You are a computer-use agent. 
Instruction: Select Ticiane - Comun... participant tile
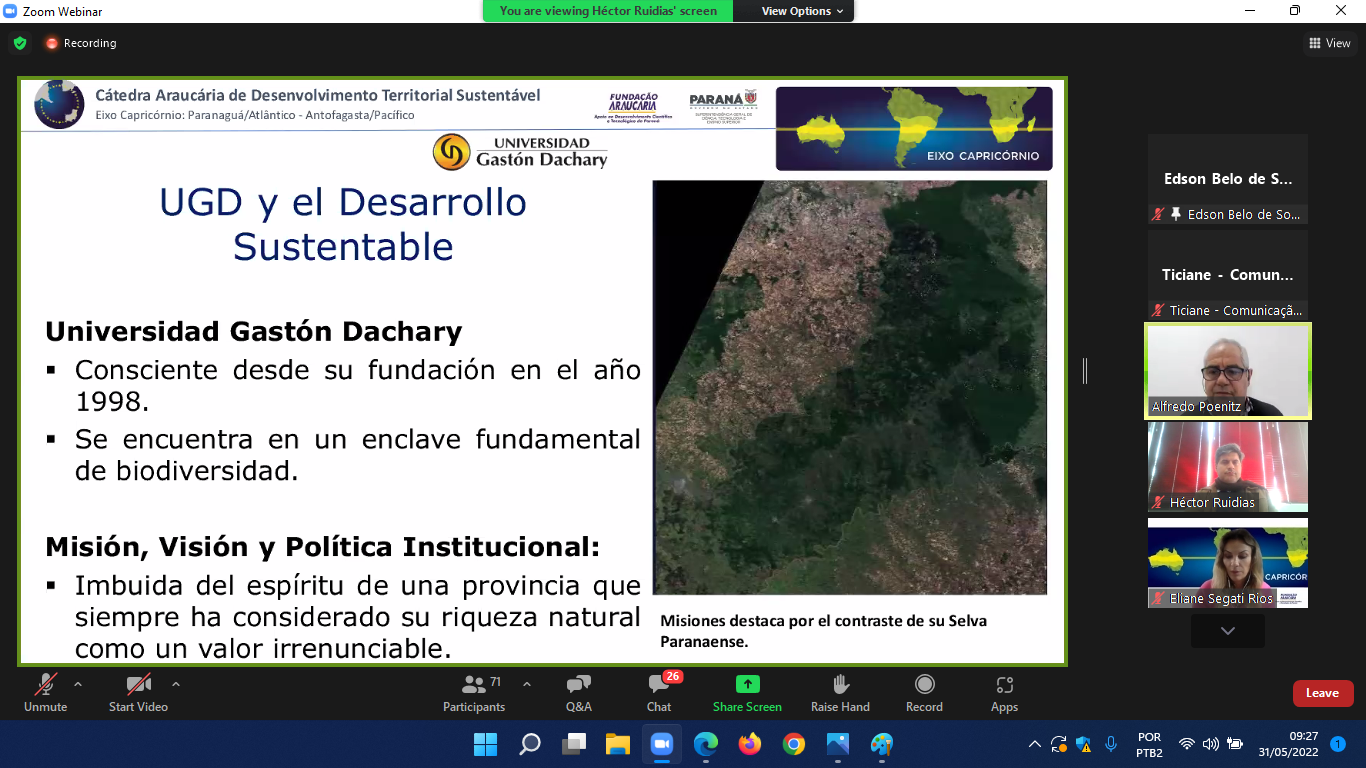tap(1227, 275)
